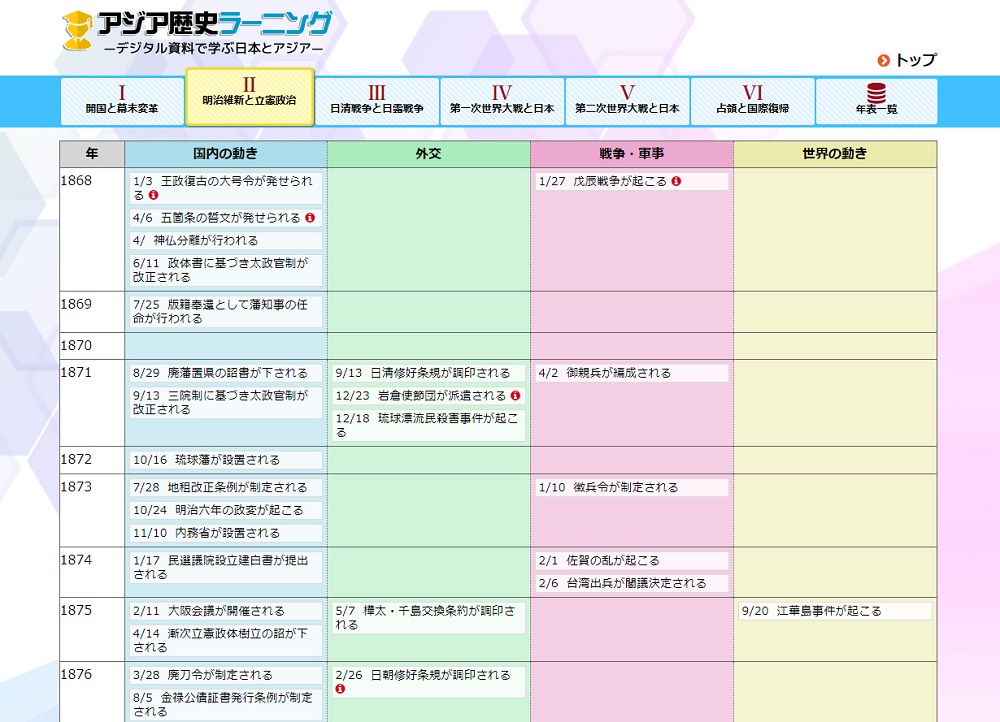Viewport: 1000px width, 722px height.
Task: Switch to tab IV 第一次世界大戦と日本
Action: pos(501,101)
